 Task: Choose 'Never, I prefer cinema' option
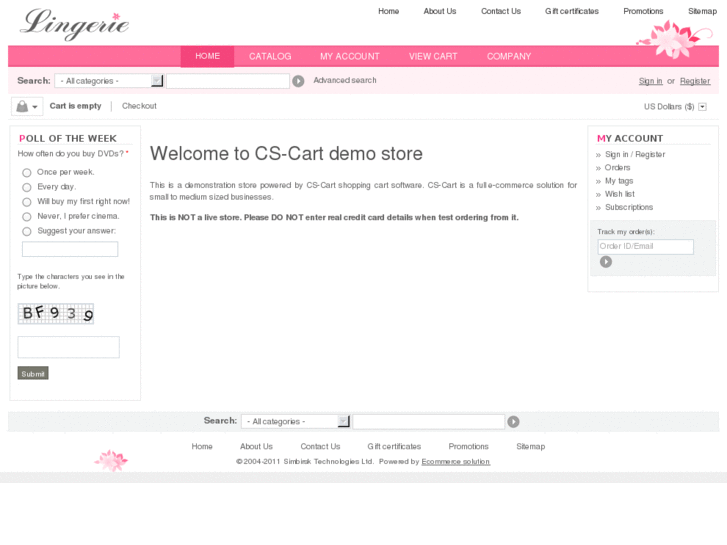[27, 217]
